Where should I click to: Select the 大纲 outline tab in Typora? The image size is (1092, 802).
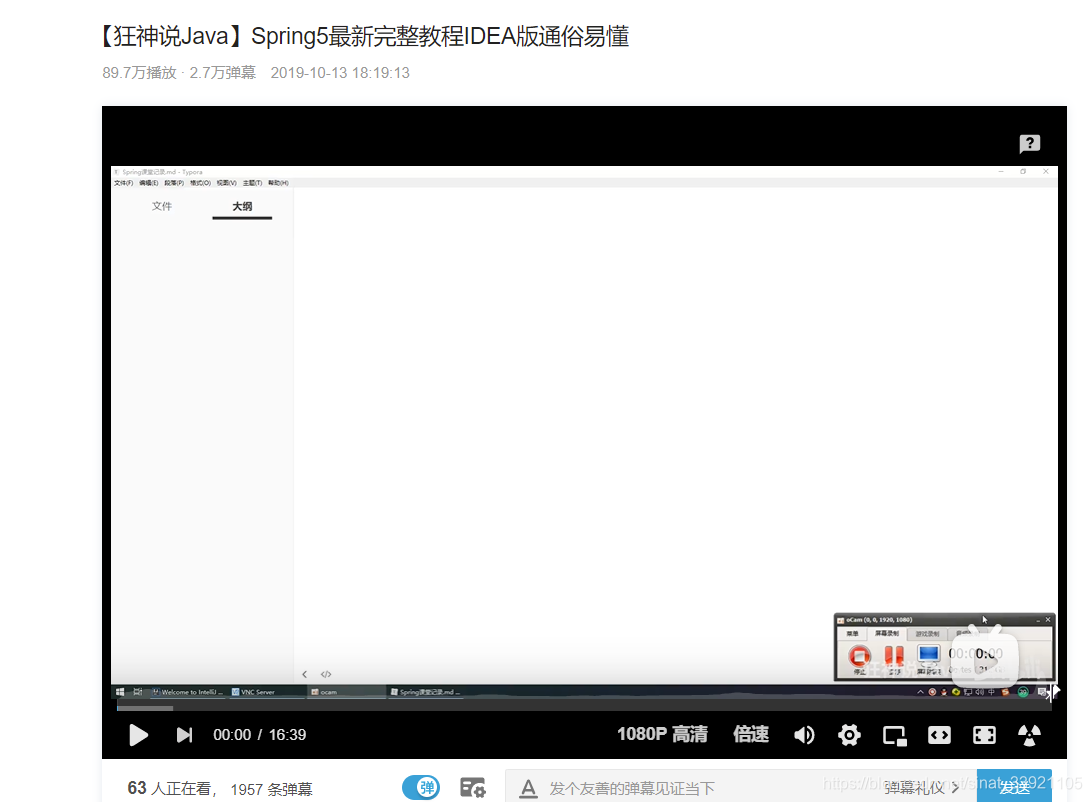click(x=242, y=206)
